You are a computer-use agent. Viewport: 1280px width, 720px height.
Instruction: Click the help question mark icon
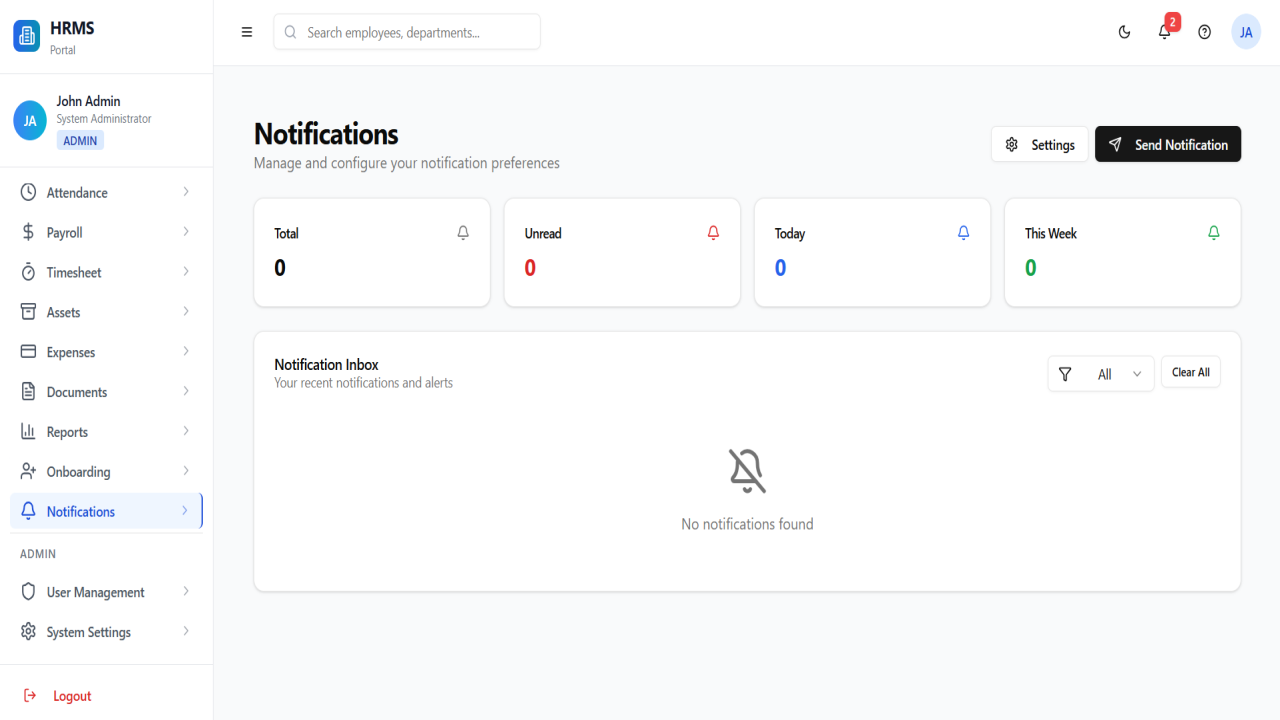1204,32
